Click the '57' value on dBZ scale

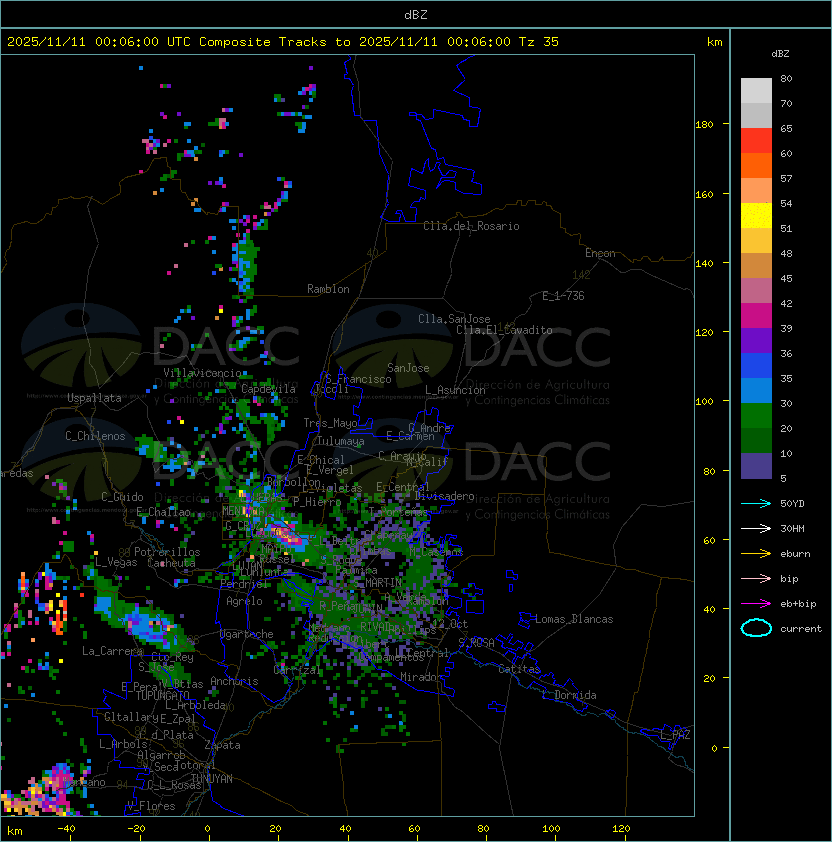point(786,179)
